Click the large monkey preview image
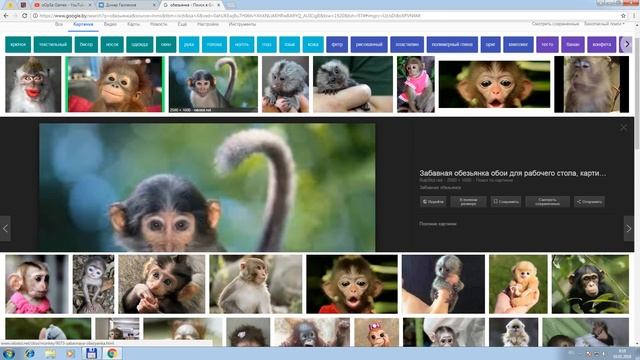Viewport: 640px width, 360px height. [207, 188]
